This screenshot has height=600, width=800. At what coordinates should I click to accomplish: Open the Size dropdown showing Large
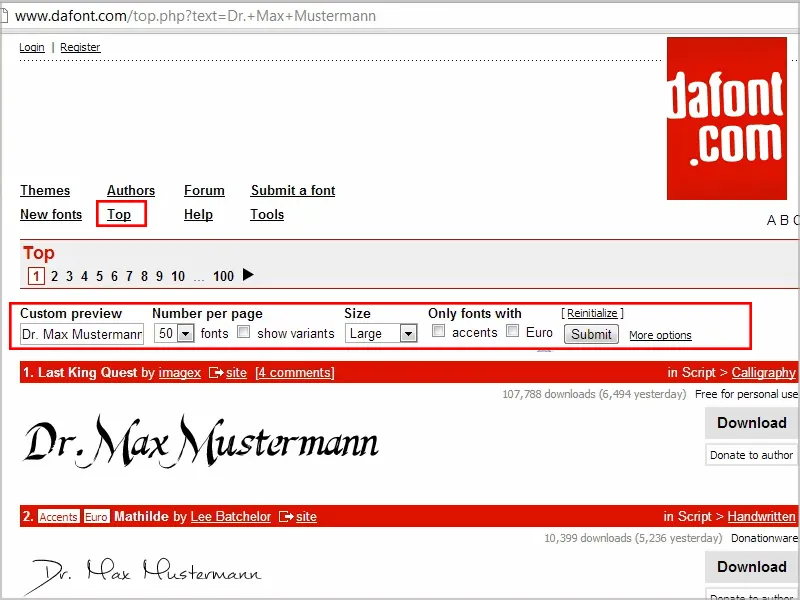point(381,334)
